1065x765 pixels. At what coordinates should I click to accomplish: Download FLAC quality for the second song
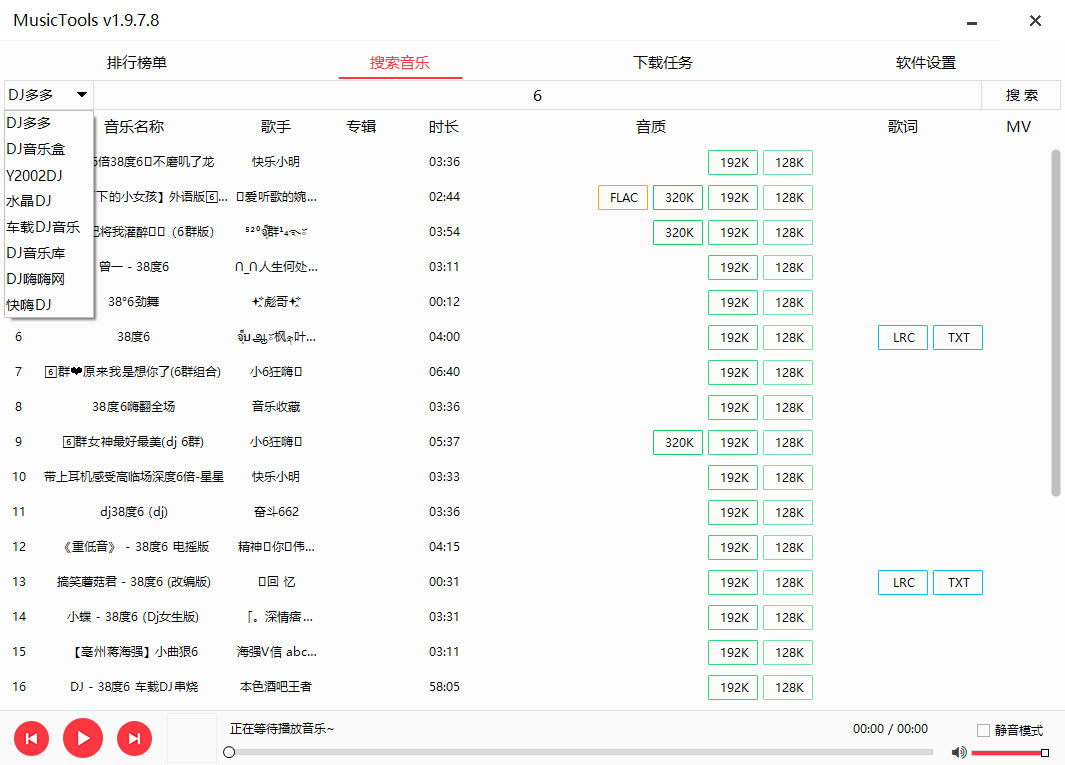coord(622,197)
